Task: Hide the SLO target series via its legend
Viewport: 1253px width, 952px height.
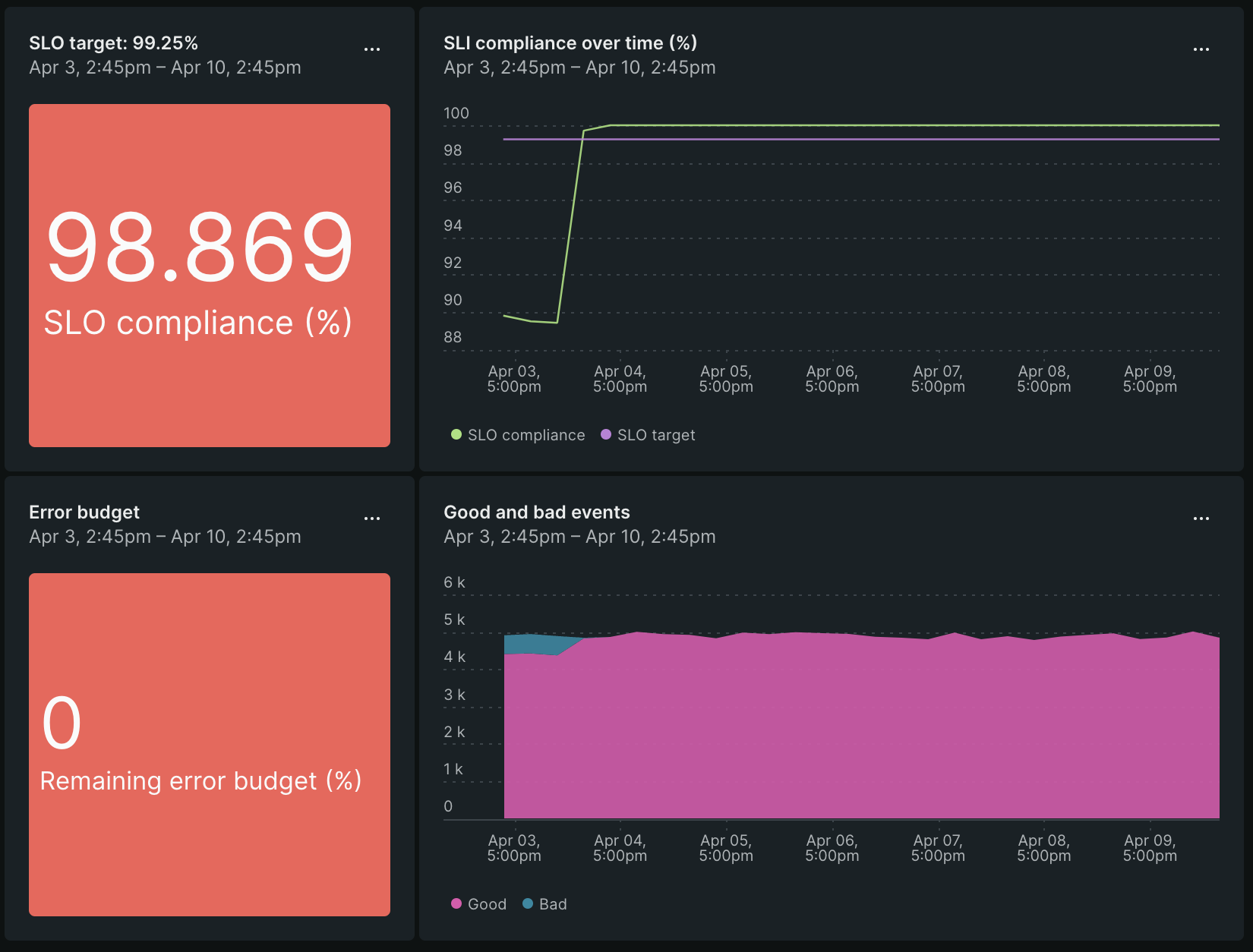Action: coord(656,434)
